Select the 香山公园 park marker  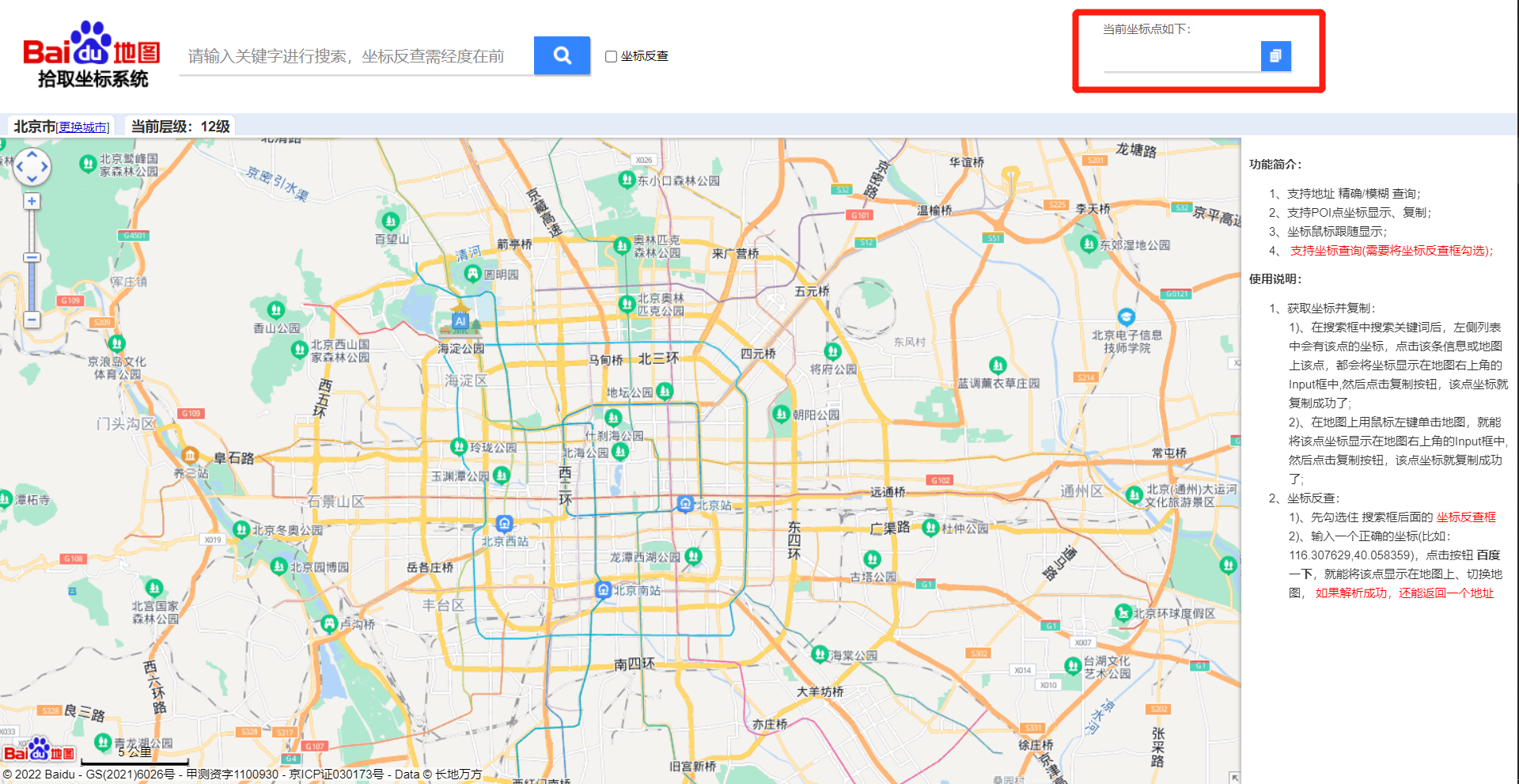coord(275,309)
